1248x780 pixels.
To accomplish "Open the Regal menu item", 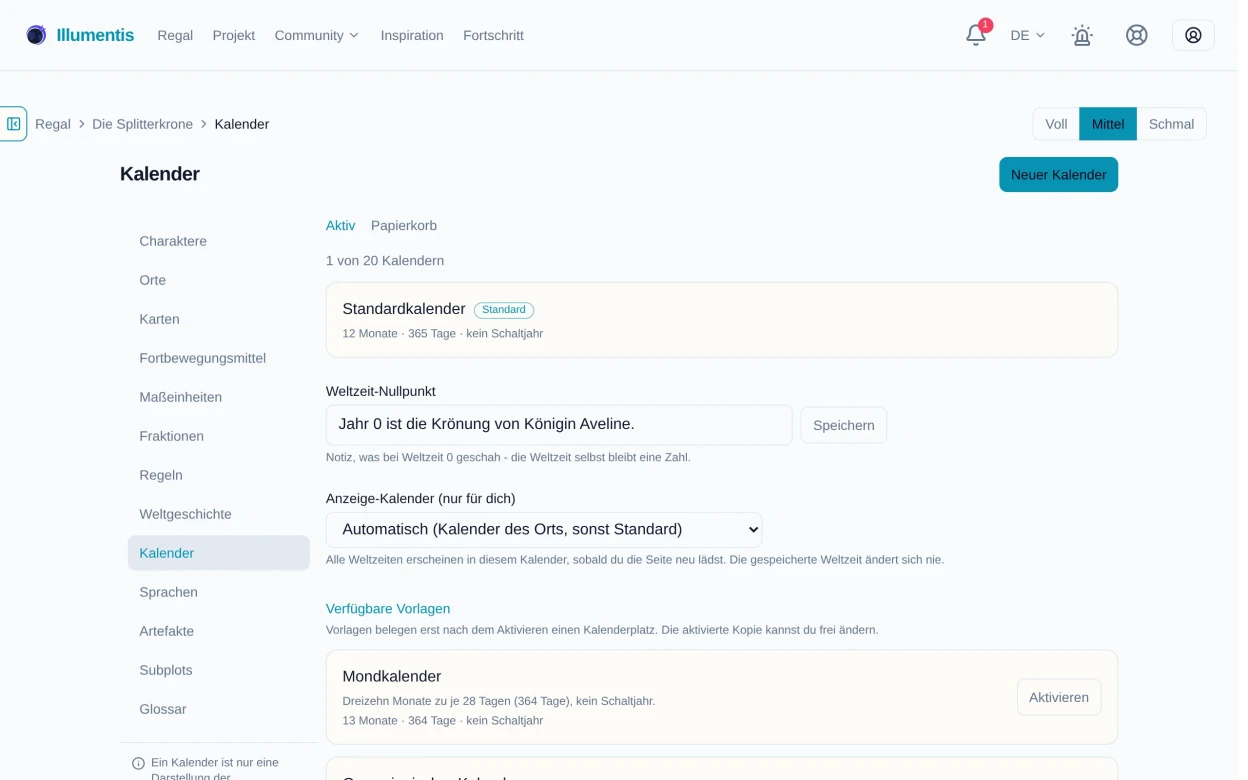I will tap(175, 35).
